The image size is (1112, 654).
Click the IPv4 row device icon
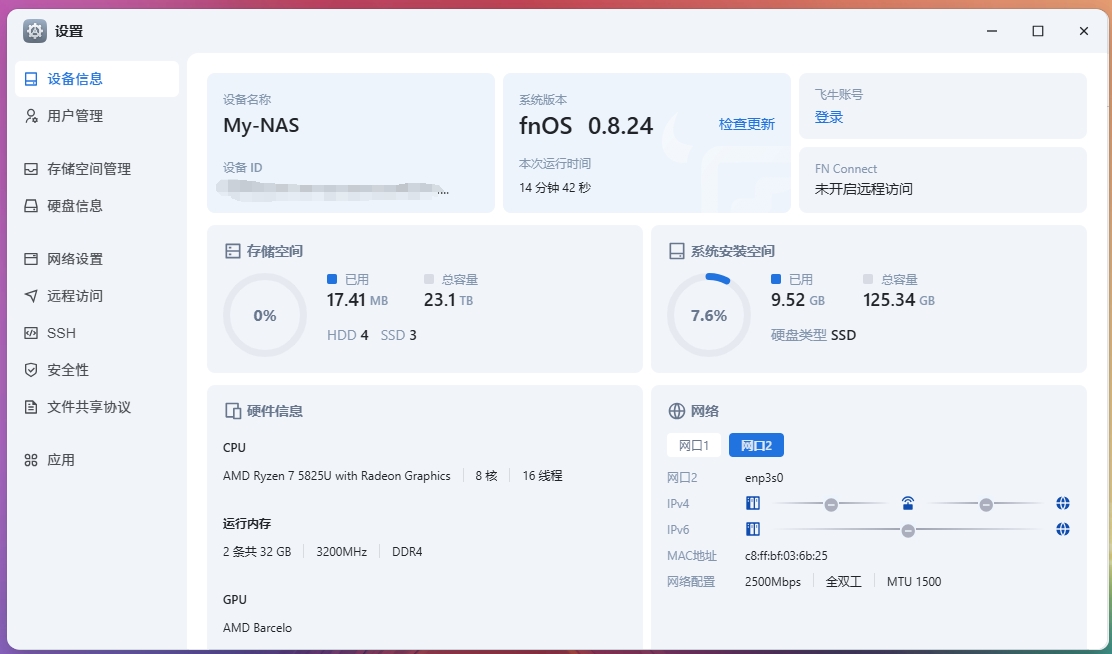[753, 504]
